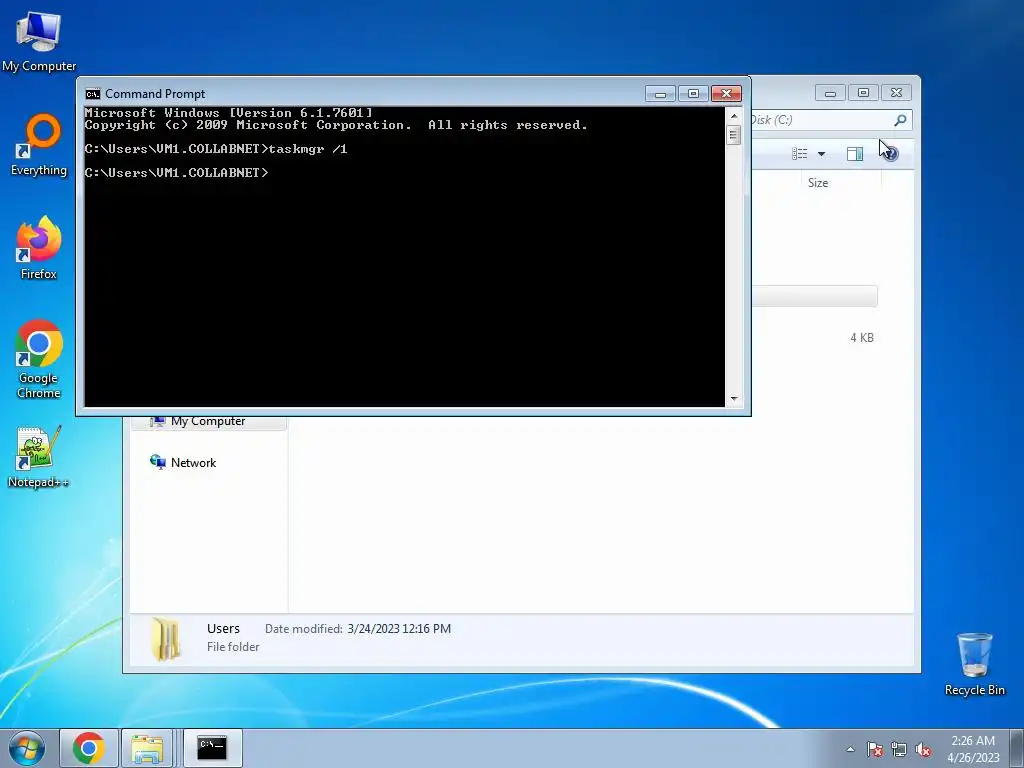Open Explorer view options dropdown arrow
The height and width of the screenshot is (768, 1024).
(822, 154)
